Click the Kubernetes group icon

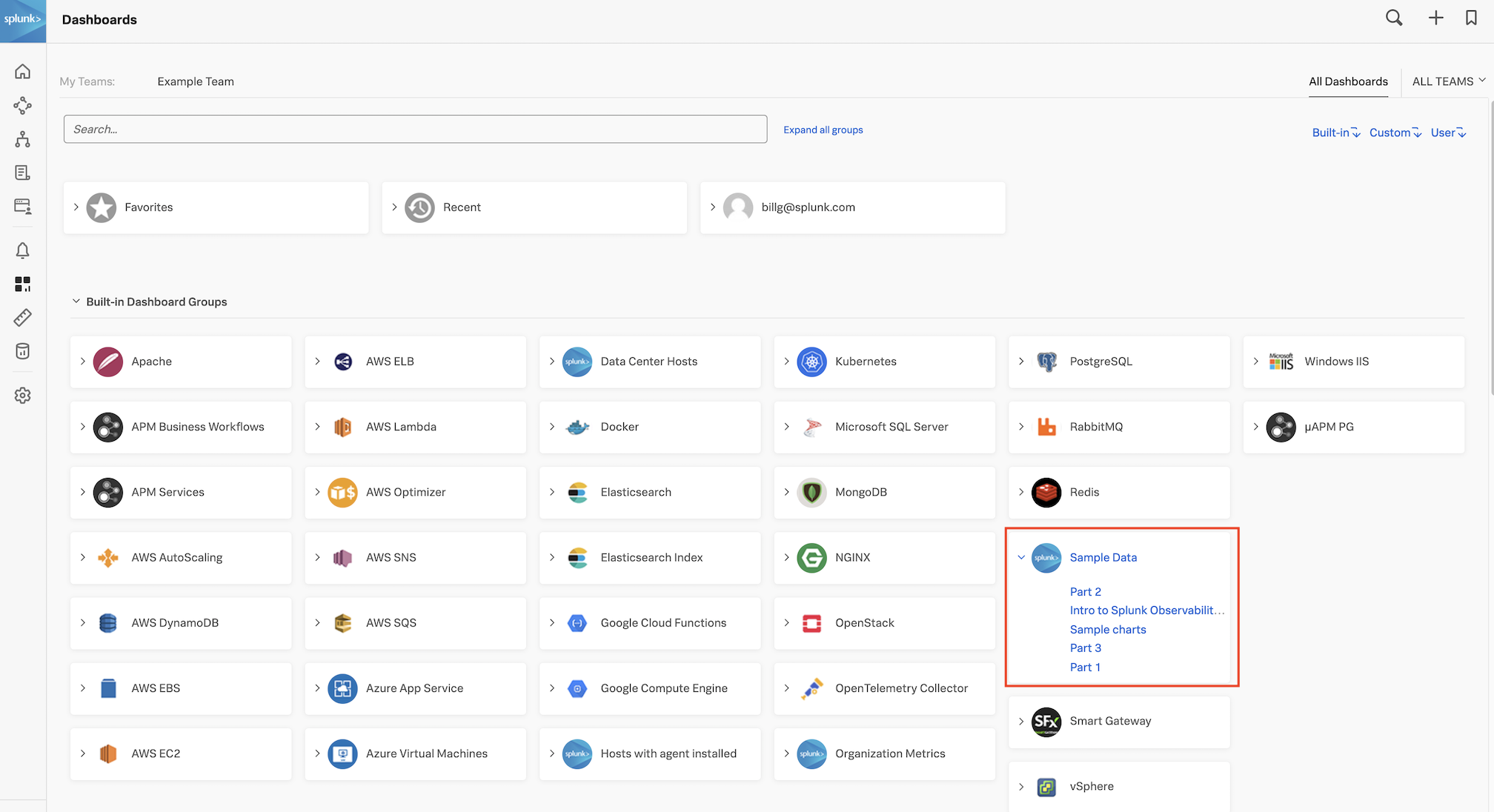(x=811, y=362)
